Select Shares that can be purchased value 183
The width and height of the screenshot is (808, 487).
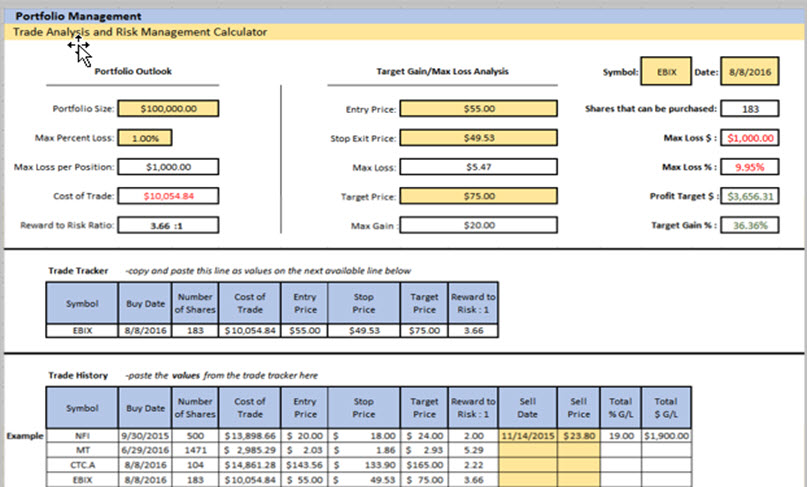pos(750,109)
